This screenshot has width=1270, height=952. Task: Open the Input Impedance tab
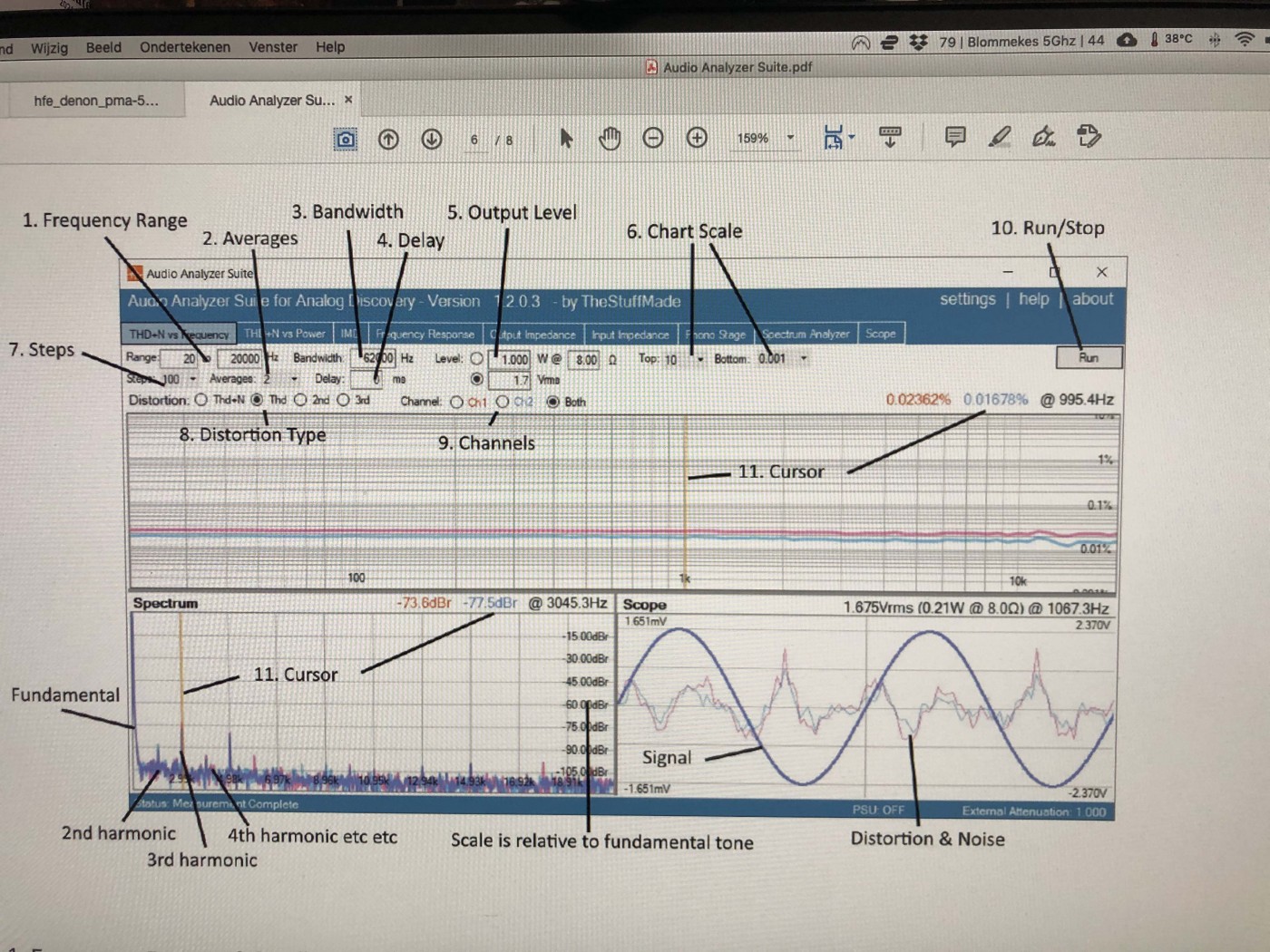pyautogui.click(x=630, y=335)
